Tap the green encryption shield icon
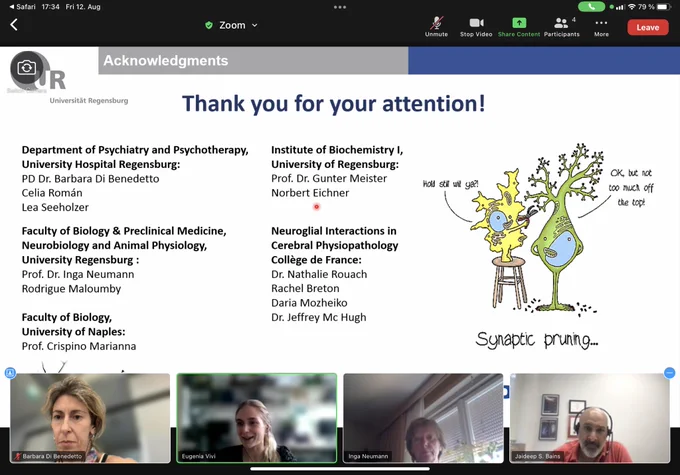Image resolution: width=680 pixels, height=475 pixels. click(209, 25)
